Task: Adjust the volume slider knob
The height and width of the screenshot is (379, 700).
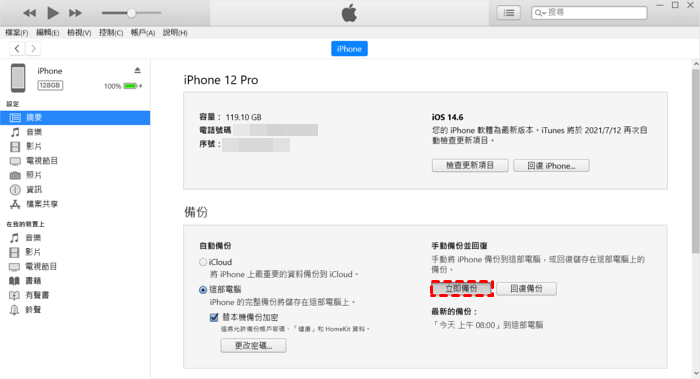Action: [131, 13]
